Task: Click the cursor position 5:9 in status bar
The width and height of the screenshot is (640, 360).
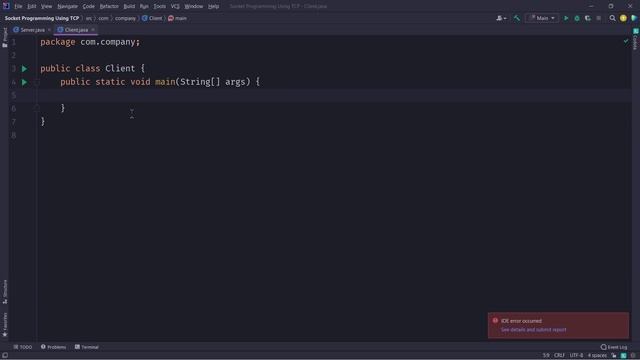Action: click(x=546, y=356)
